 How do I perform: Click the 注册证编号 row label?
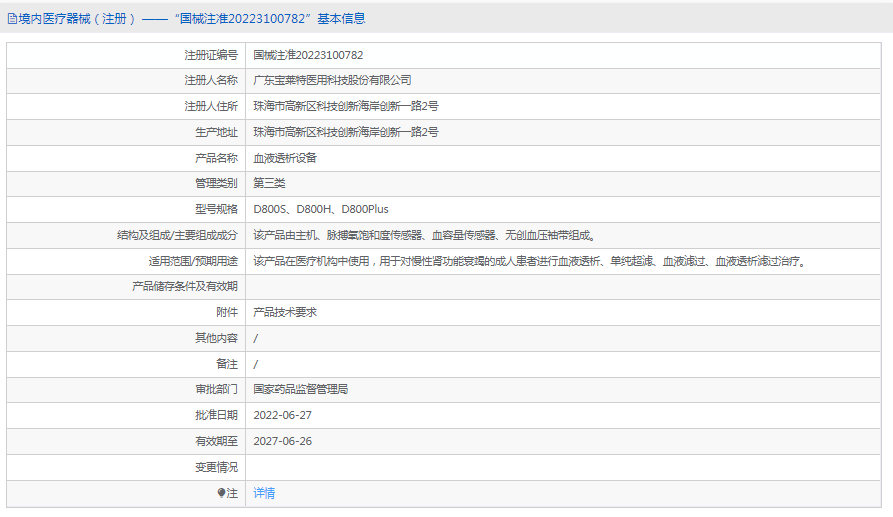click(x=211, y=55)
